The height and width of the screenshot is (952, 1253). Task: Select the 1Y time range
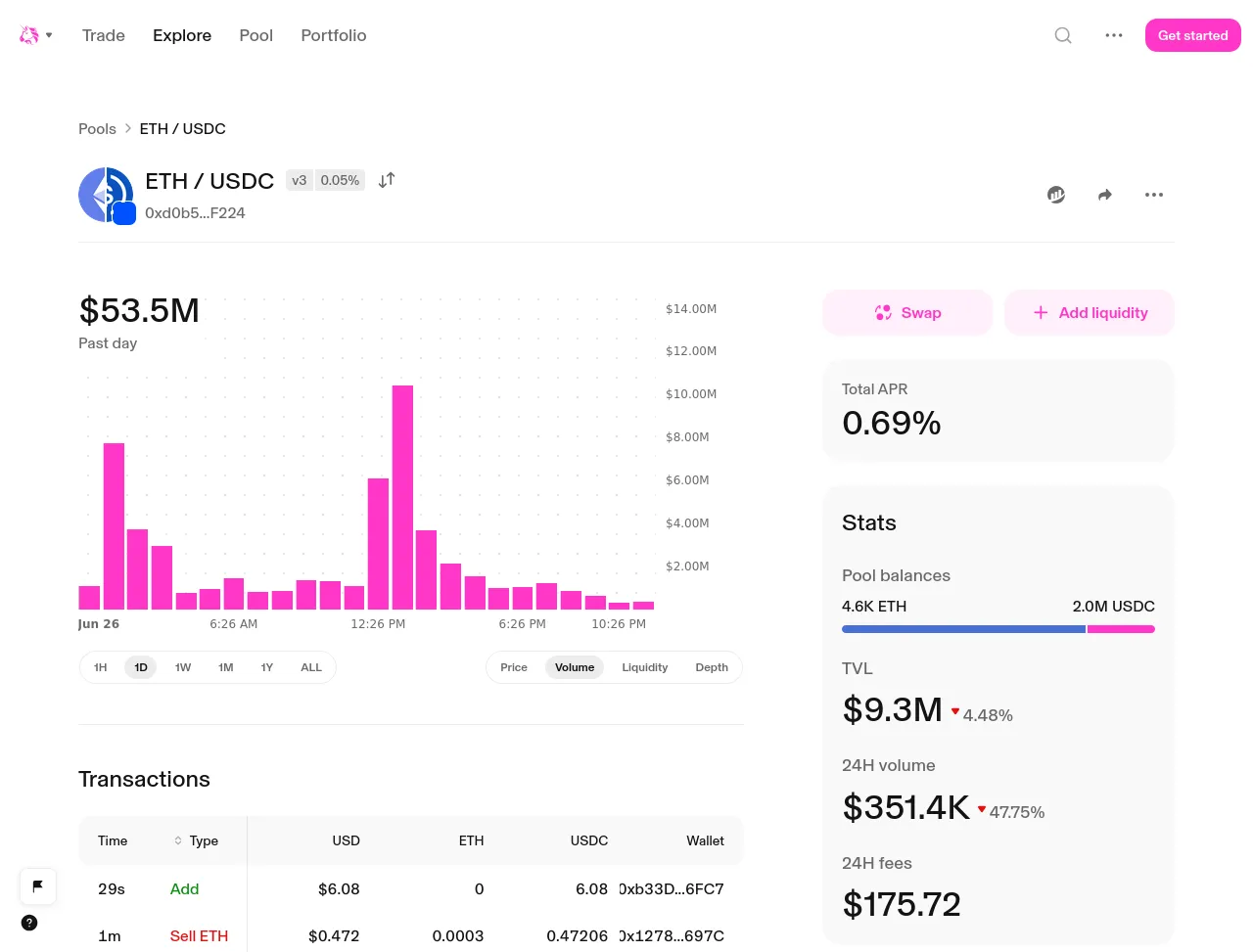267,667
